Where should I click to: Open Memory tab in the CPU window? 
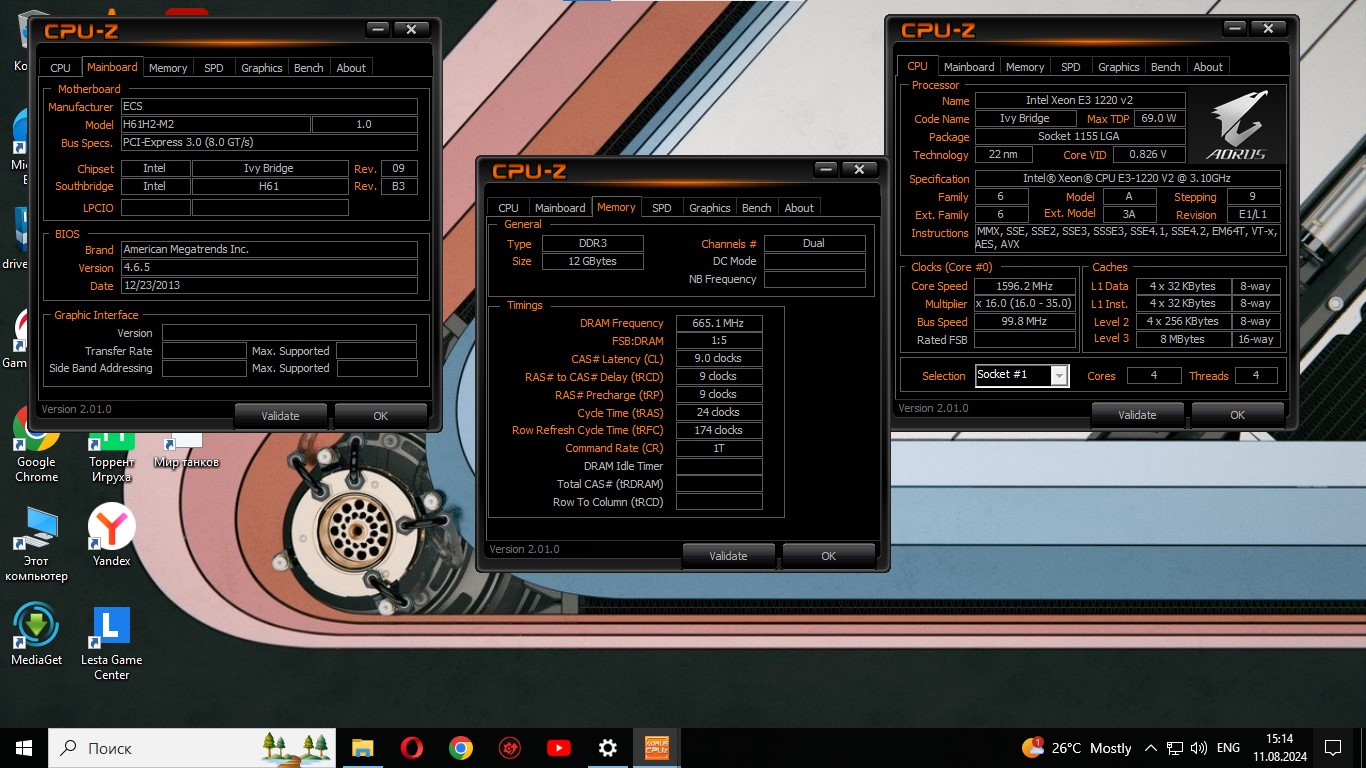pos(1025,67)
